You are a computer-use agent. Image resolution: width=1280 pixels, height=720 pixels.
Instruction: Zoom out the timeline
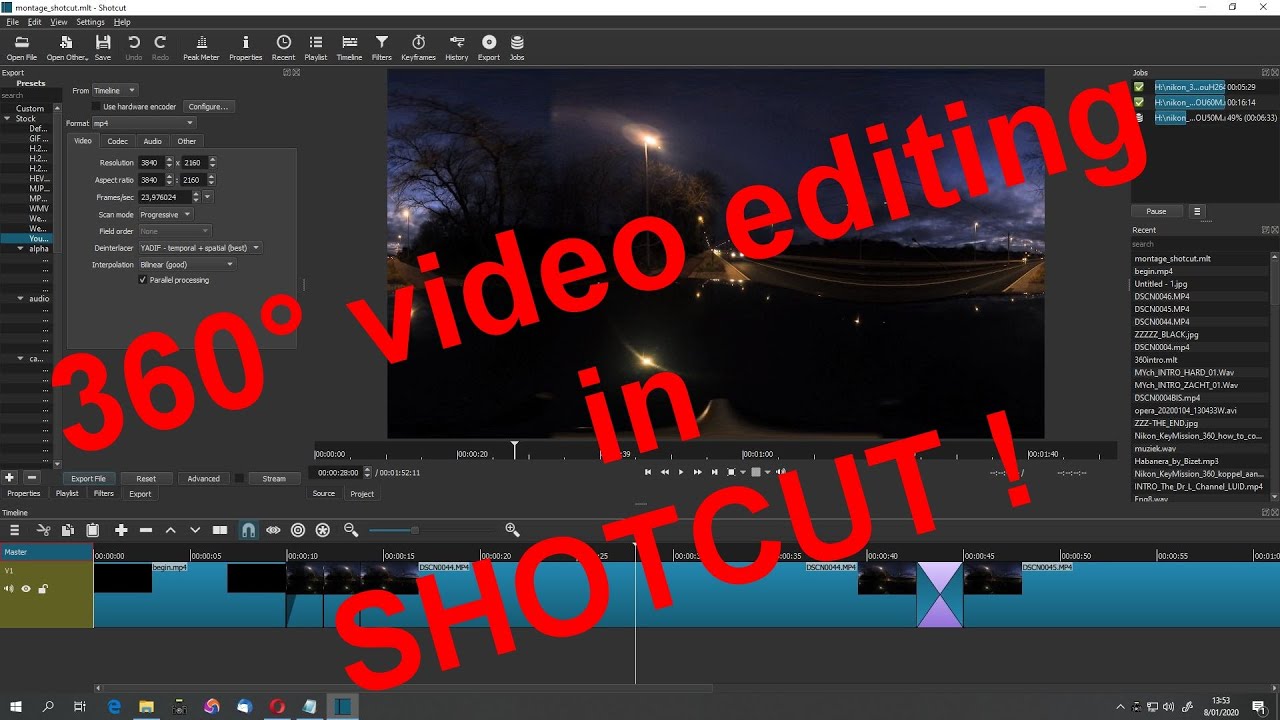[x=351, y=530]
